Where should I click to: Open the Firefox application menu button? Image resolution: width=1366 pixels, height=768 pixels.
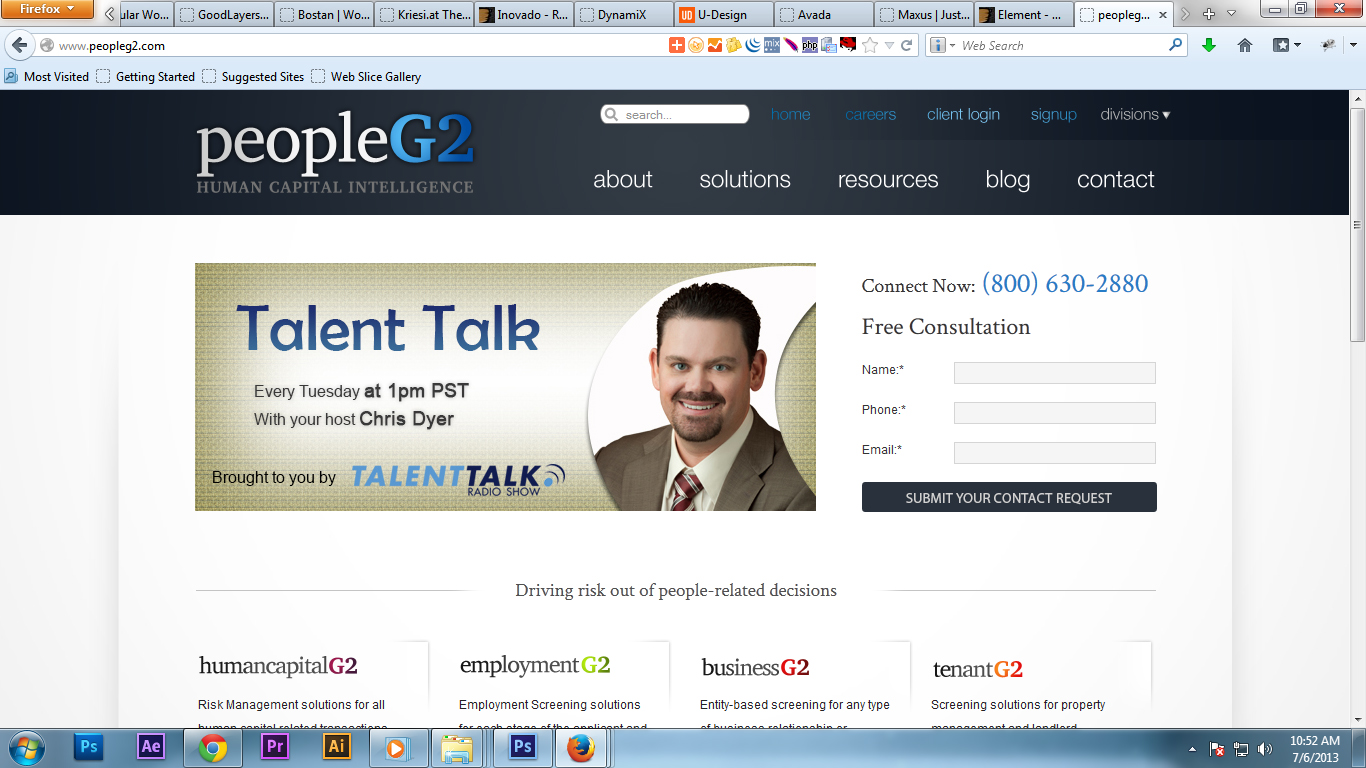pyautogui.click(x=49, y=10)
